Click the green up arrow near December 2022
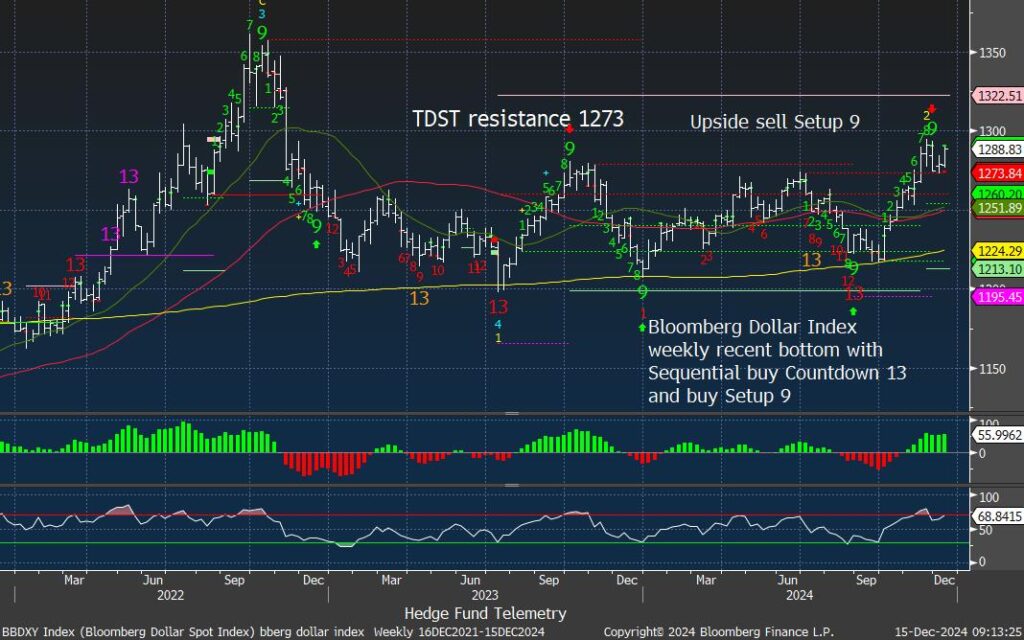 click(x=317, y=243)
